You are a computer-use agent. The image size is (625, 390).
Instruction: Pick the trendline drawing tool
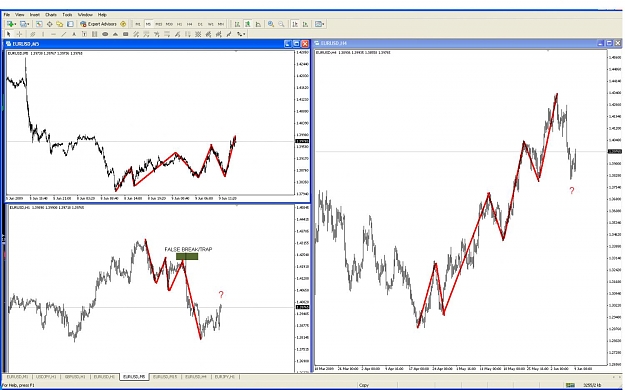[64, 34]
